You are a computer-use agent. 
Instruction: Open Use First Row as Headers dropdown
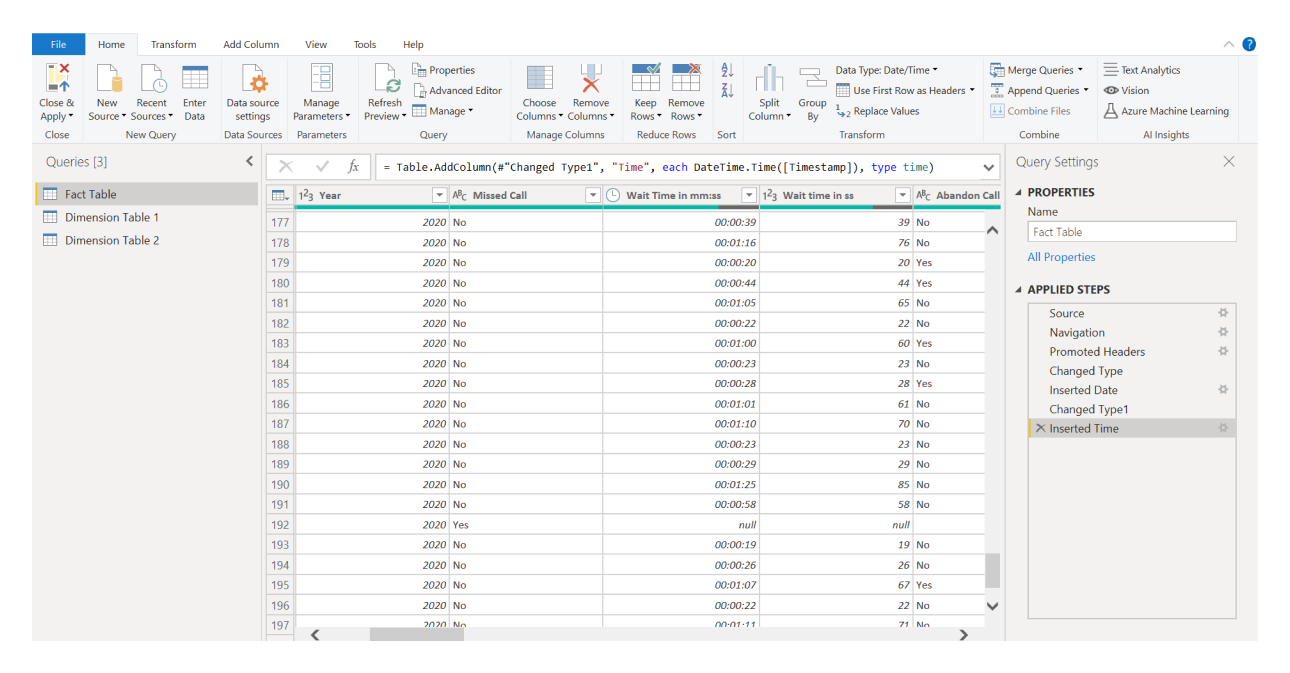point(905,90)
